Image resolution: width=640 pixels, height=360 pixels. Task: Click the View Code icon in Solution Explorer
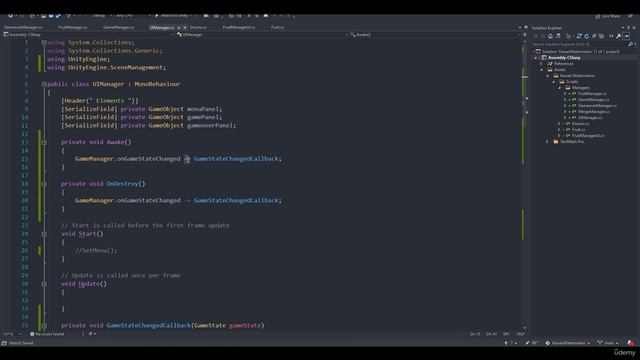click(611, 36)
